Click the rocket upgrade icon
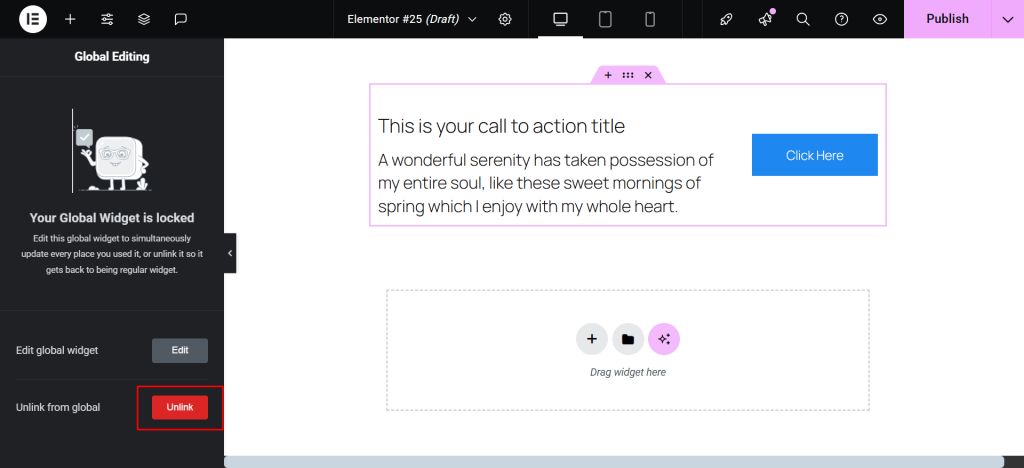This screenshot has width=1024, height=468. point(729,19)
